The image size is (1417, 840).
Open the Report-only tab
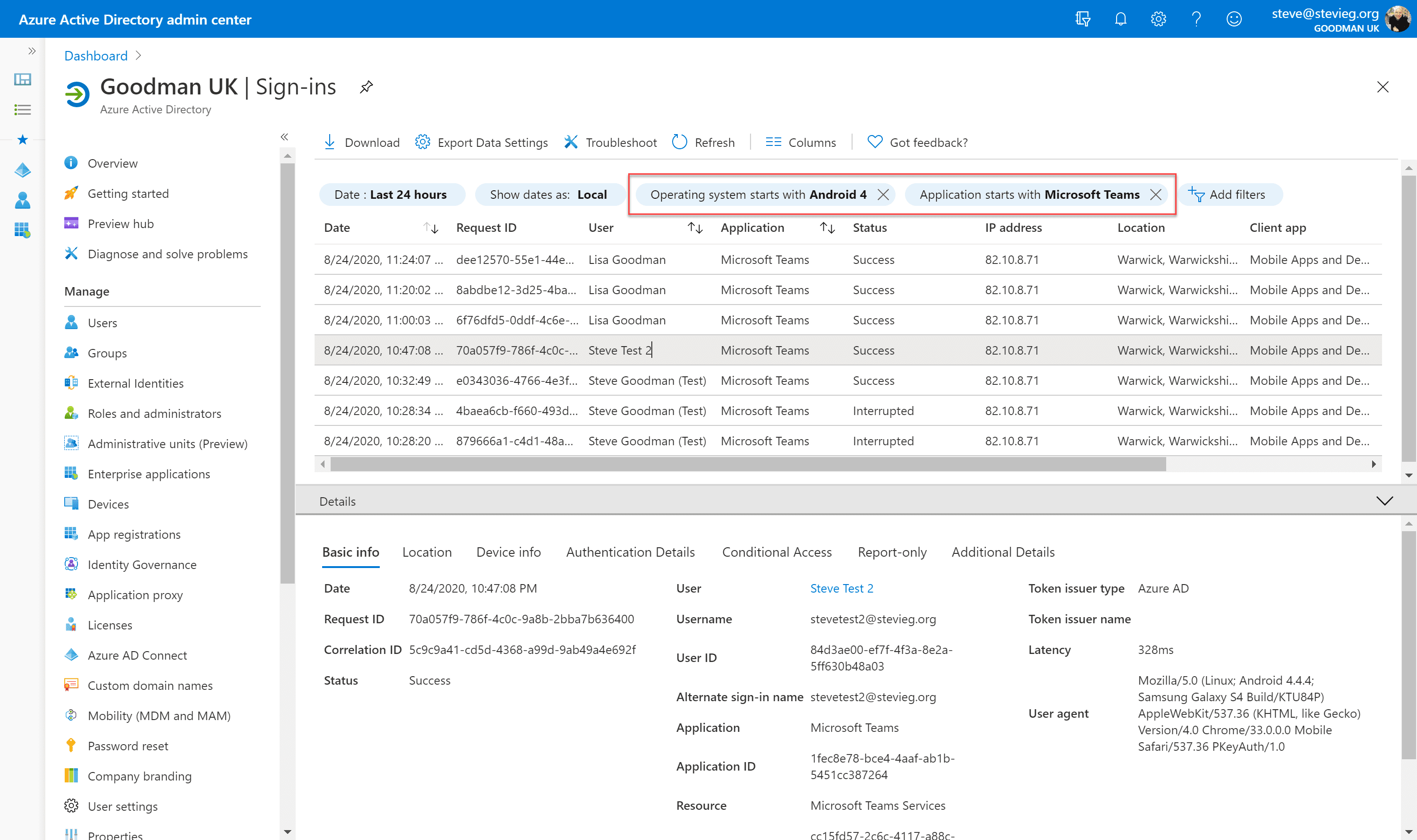892,552
